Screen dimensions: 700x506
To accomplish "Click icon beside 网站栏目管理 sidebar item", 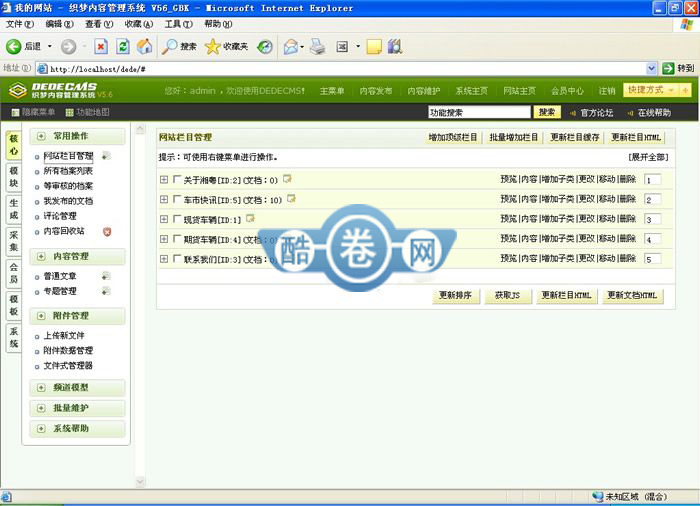I will pos(106,155).
